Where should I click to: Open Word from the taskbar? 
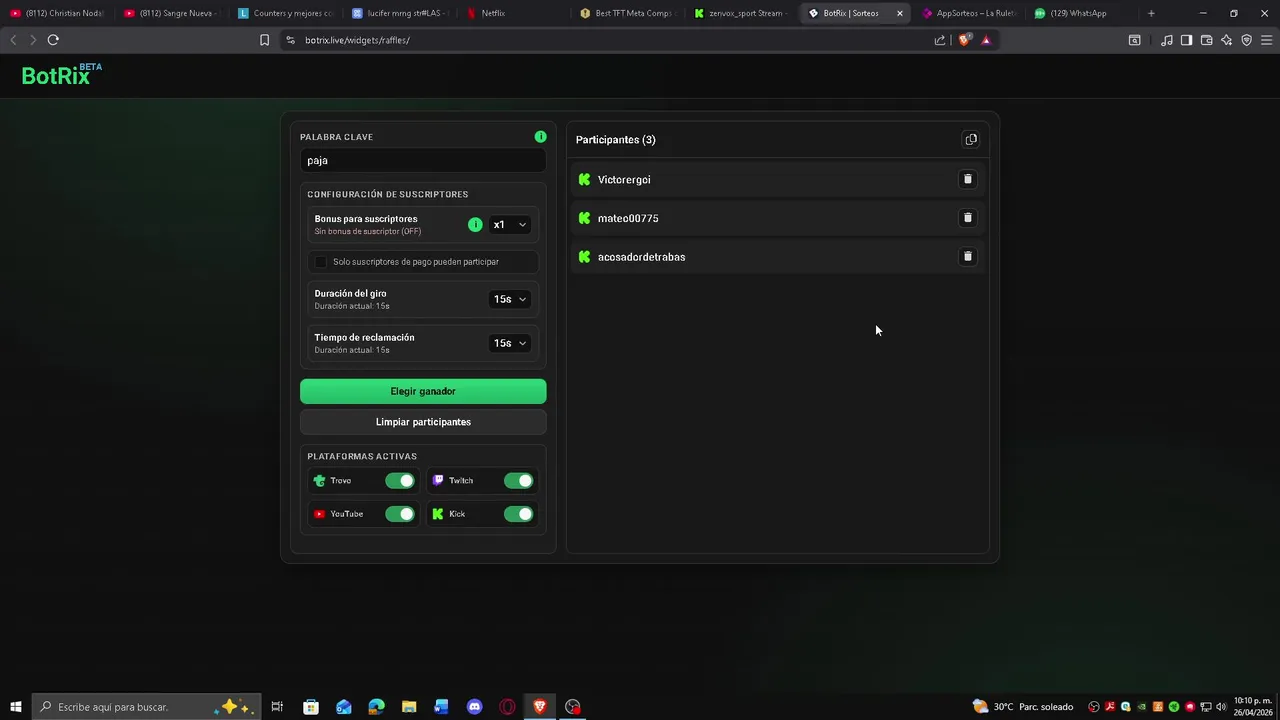pos(442,707)
